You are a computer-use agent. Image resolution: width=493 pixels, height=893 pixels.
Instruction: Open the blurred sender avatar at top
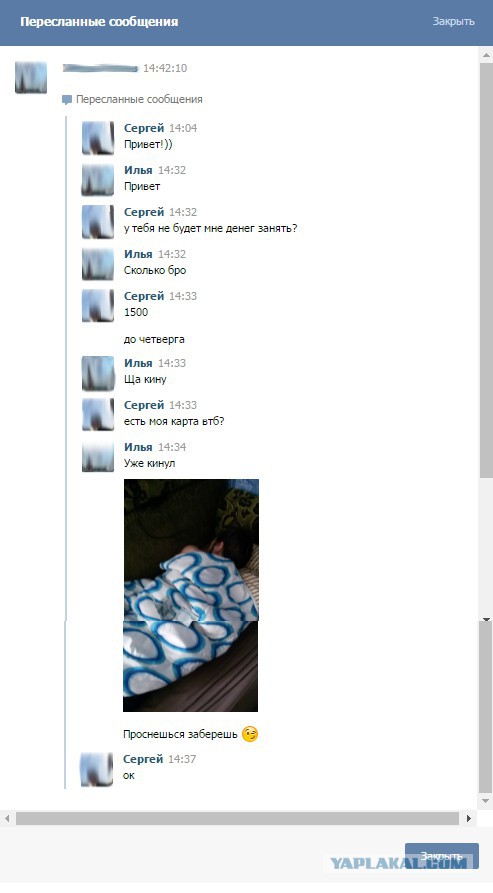tap(31, 77)
